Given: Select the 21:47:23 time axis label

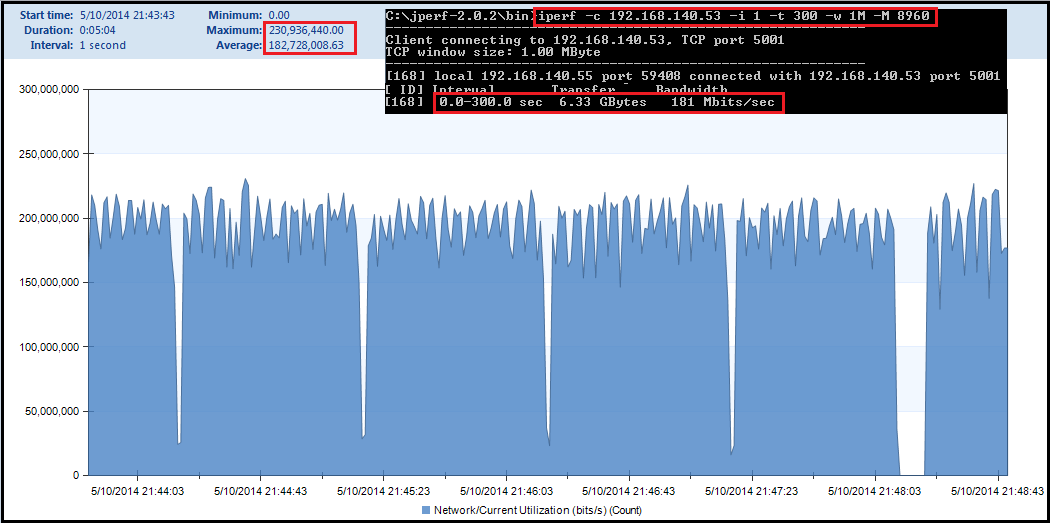Looking at the screenshot, I should point(751,492).
